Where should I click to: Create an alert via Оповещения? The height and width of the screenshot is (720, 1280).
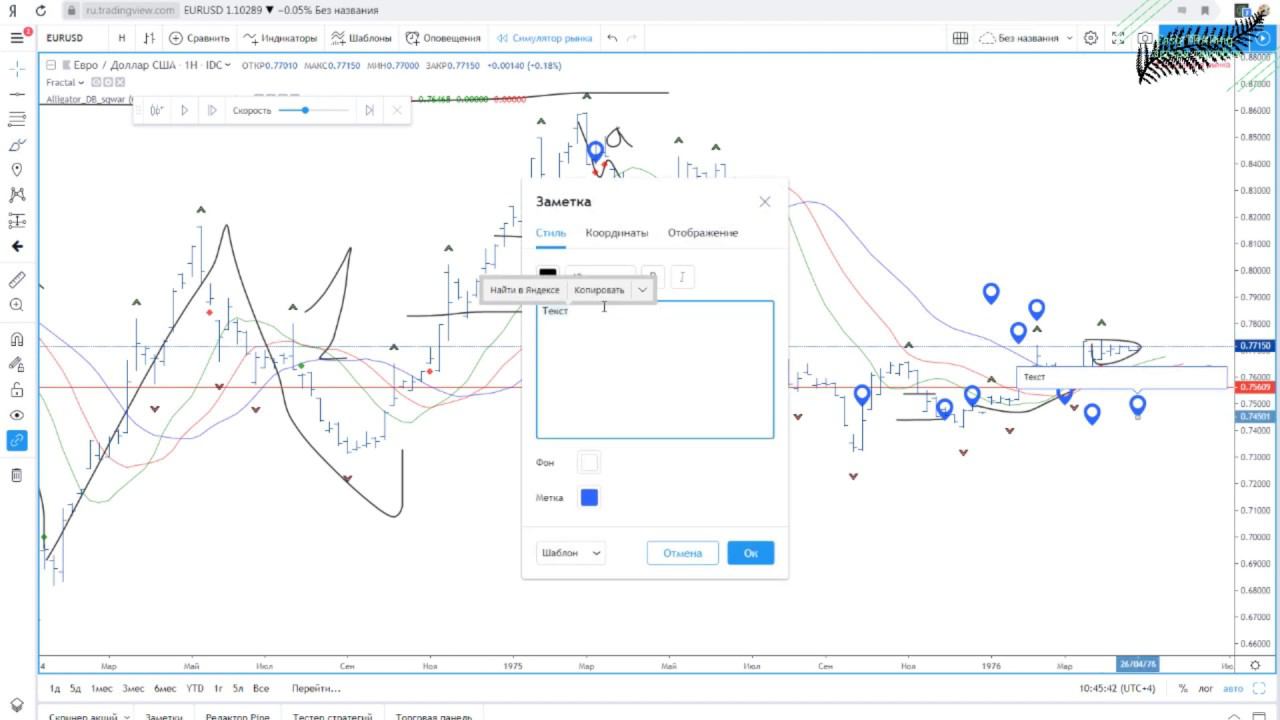click(x=442, y=38)
